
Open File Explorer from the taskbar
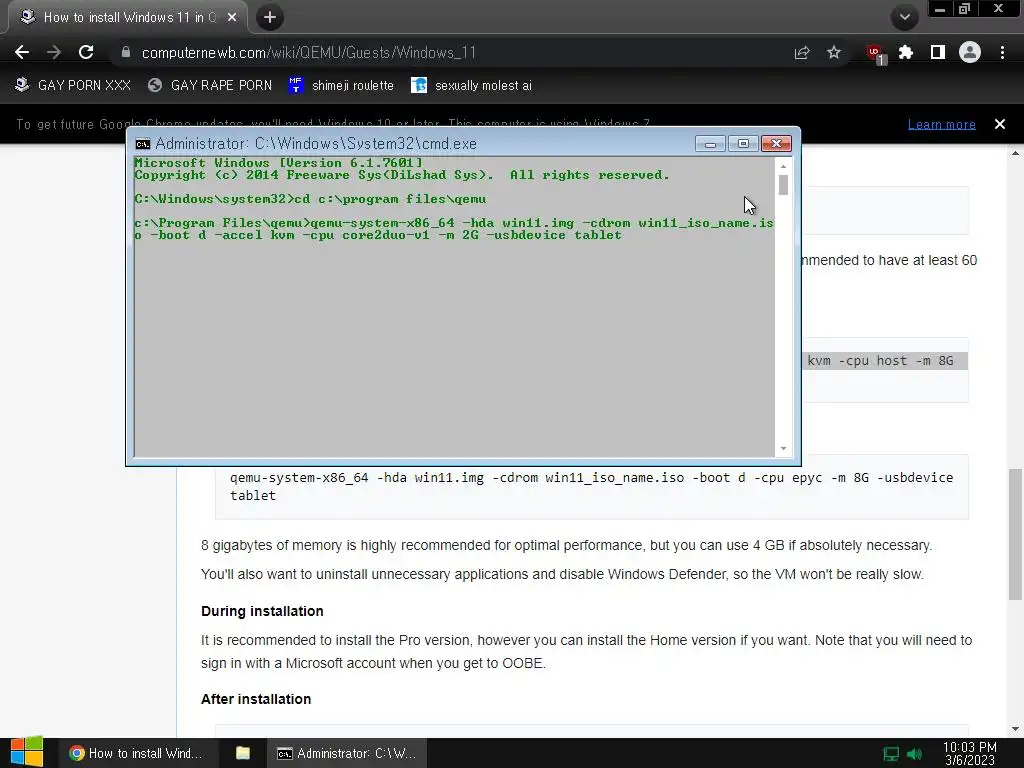243,753
